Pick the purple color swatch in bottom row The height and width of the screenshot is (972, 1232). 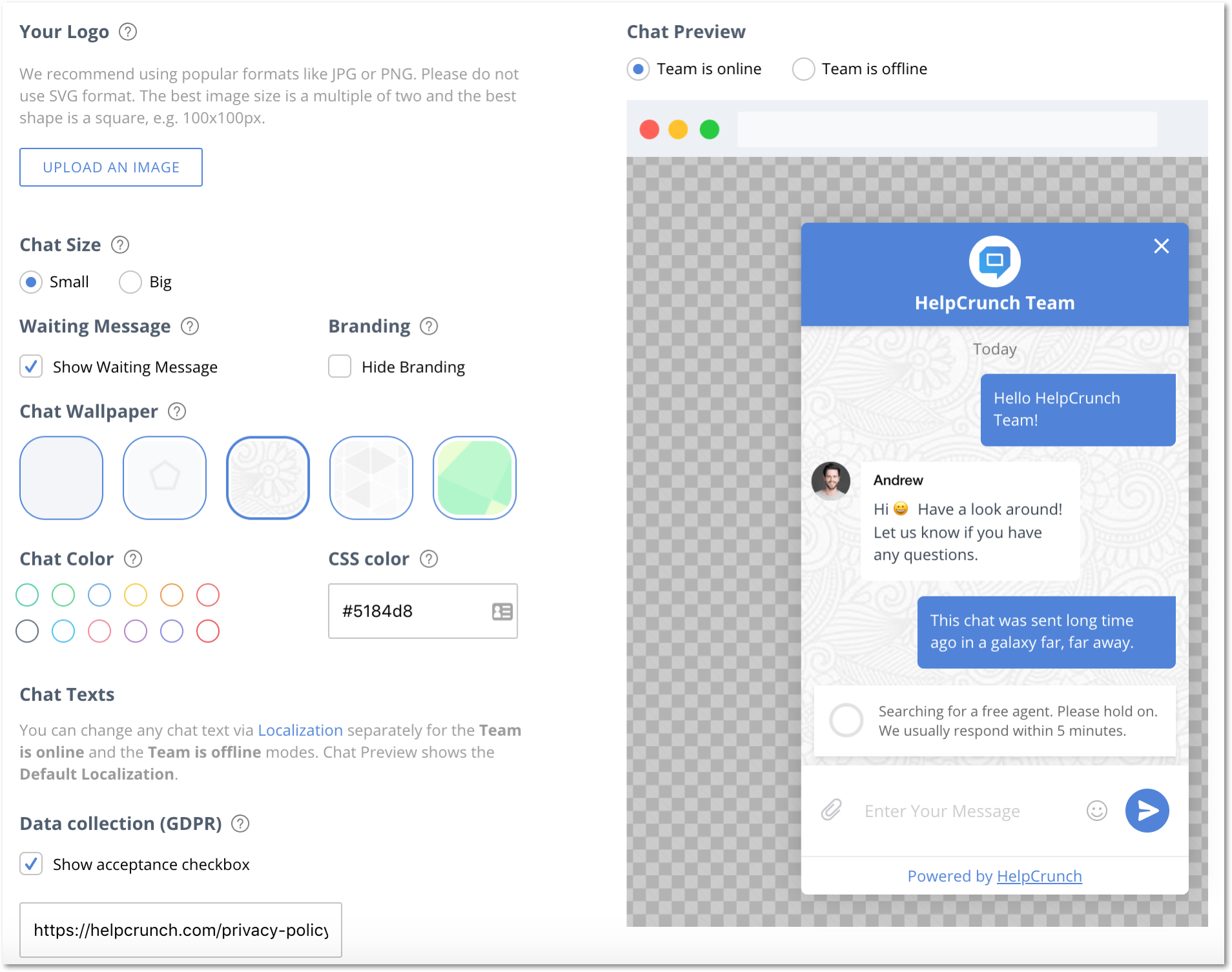(136, 631)
